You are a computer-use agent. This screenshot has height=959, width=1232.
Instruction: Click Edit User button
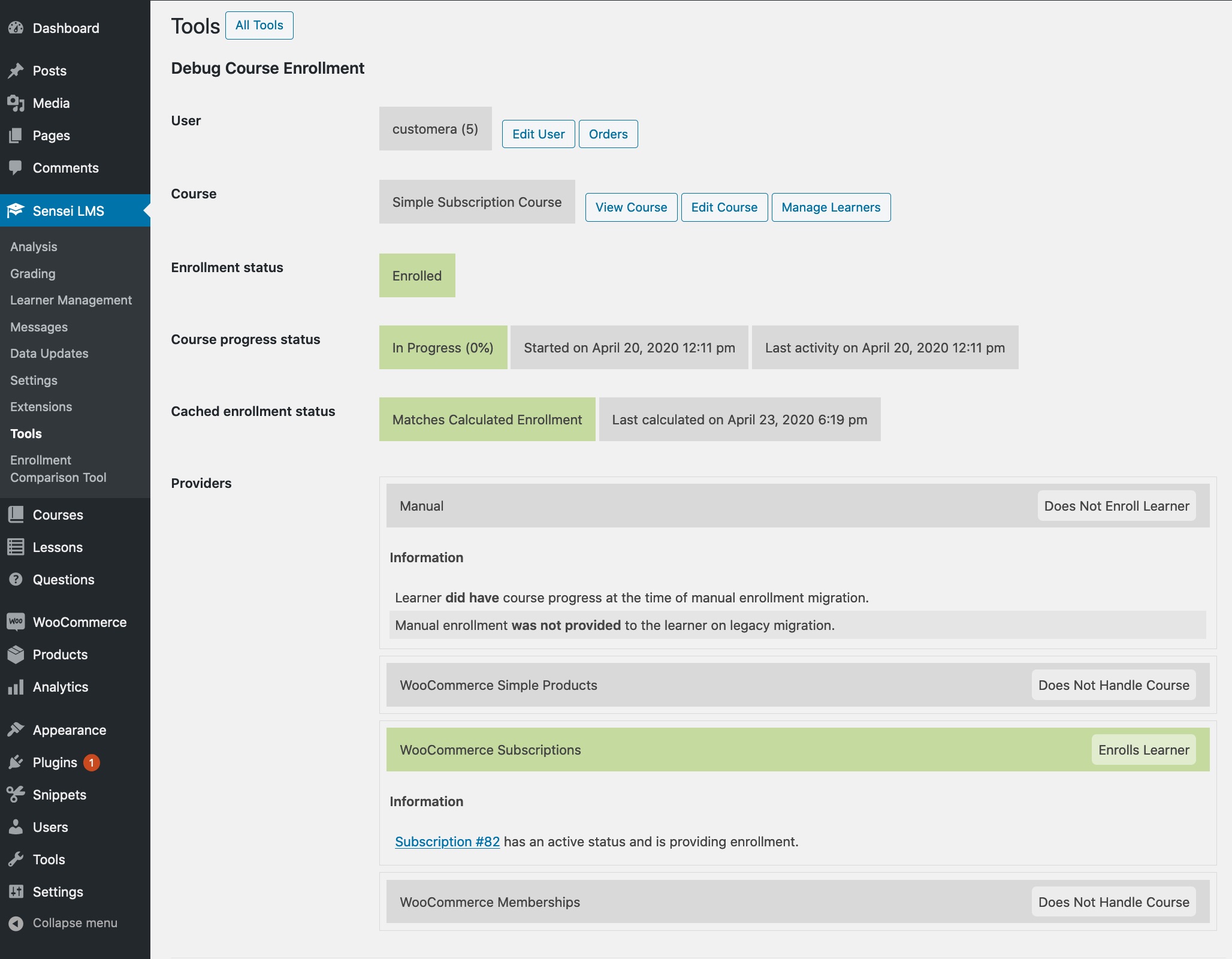538,134
